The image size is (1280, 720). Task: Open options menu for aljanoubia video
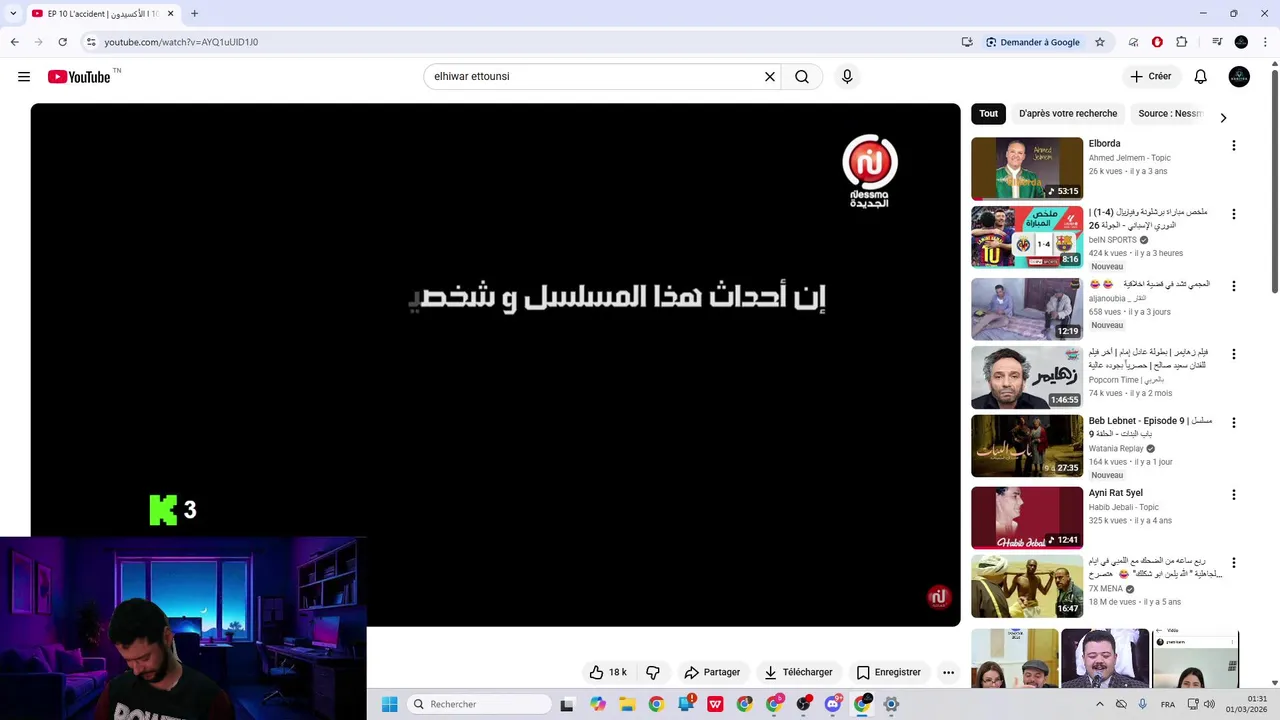[1233, 286]
